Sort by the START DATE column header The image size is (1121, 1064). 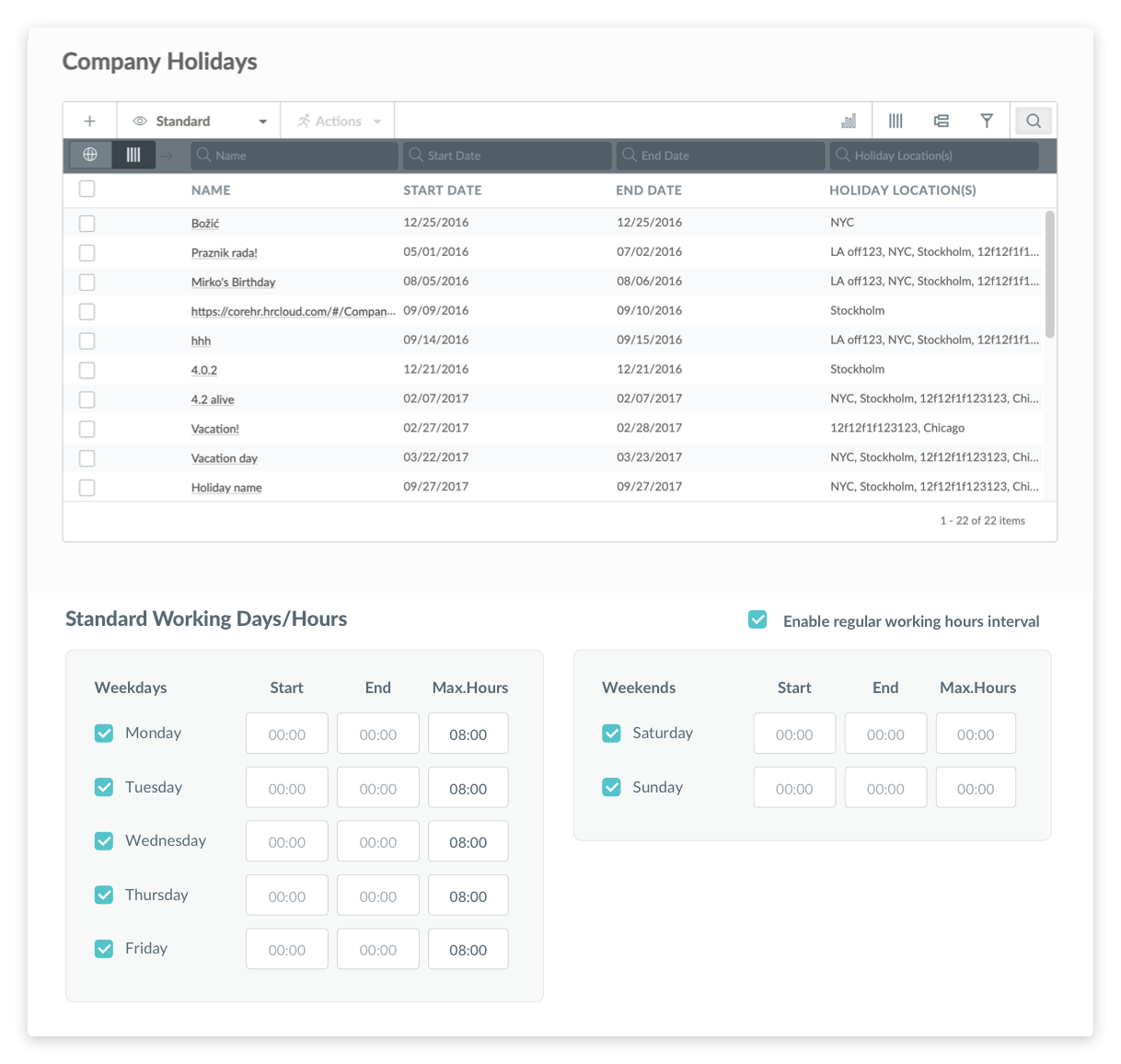(443, 190)
